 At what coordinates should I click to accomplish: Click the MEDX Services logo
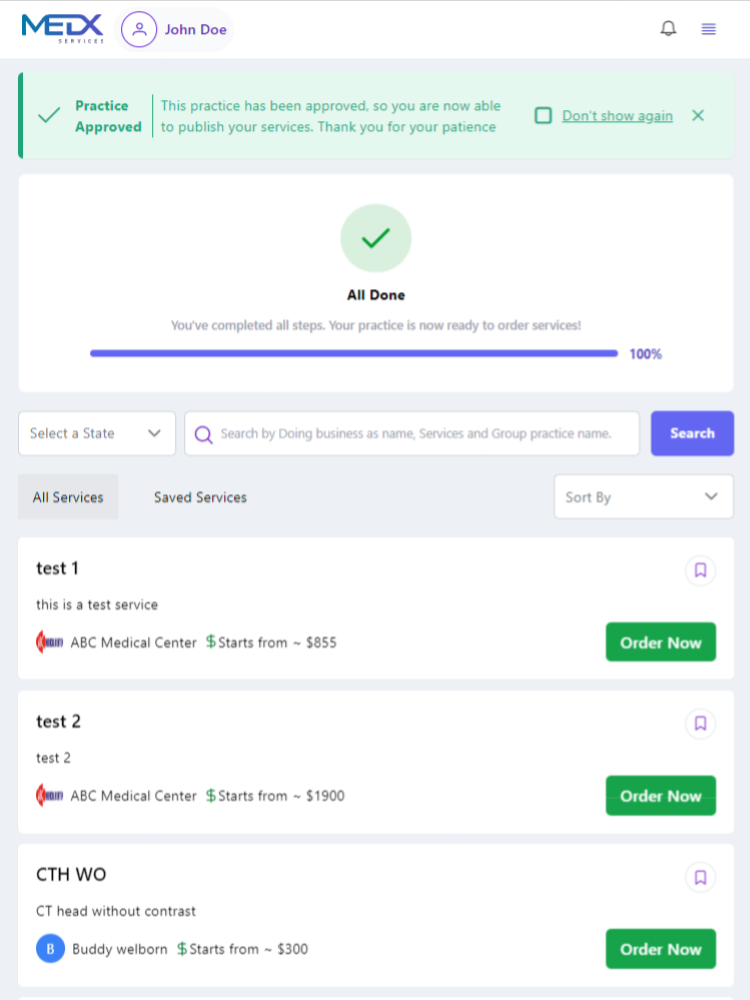click(x=62, y=28)
